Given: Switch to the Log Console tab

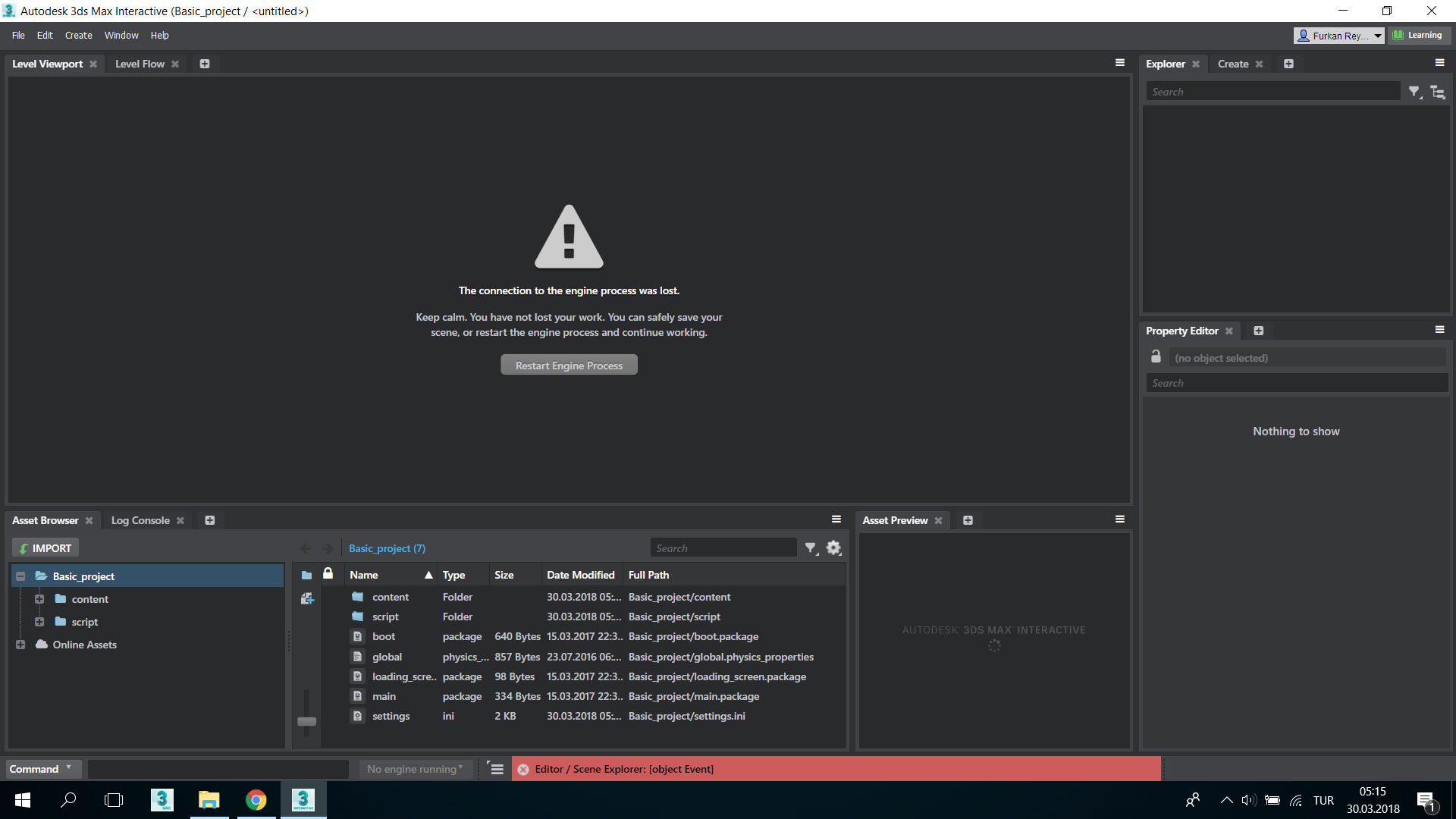Looking at the screenshot, I should 140,521.
